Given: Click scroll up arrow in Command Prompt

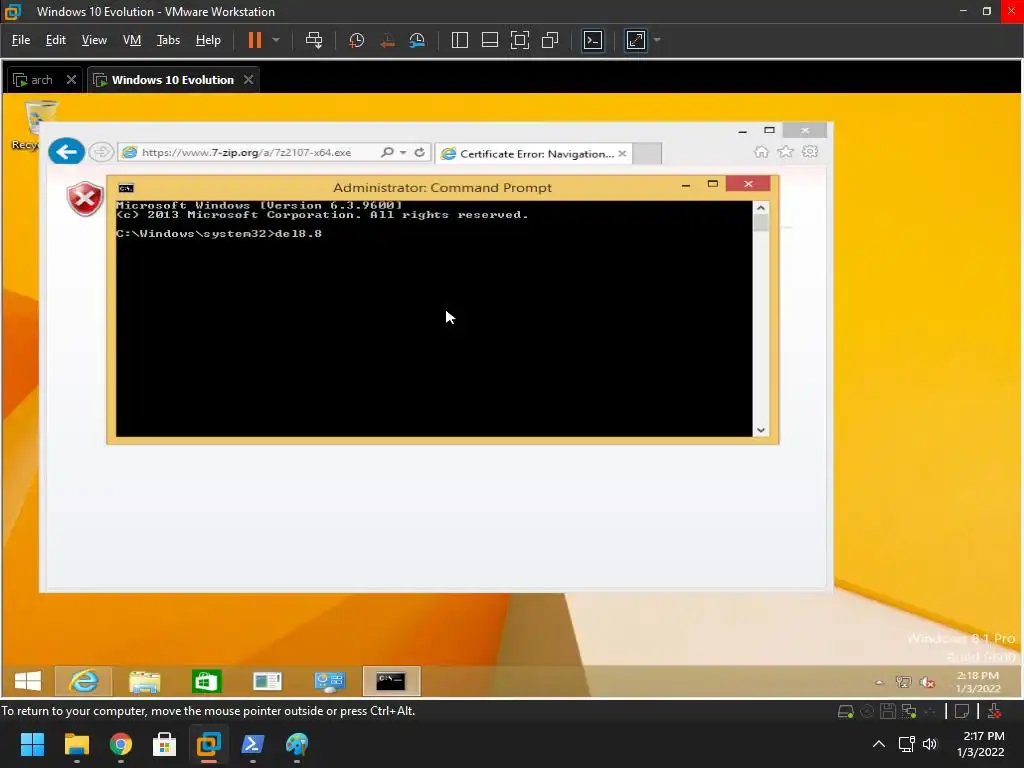Looking at the screenshot, I should [x=761, y=208].
